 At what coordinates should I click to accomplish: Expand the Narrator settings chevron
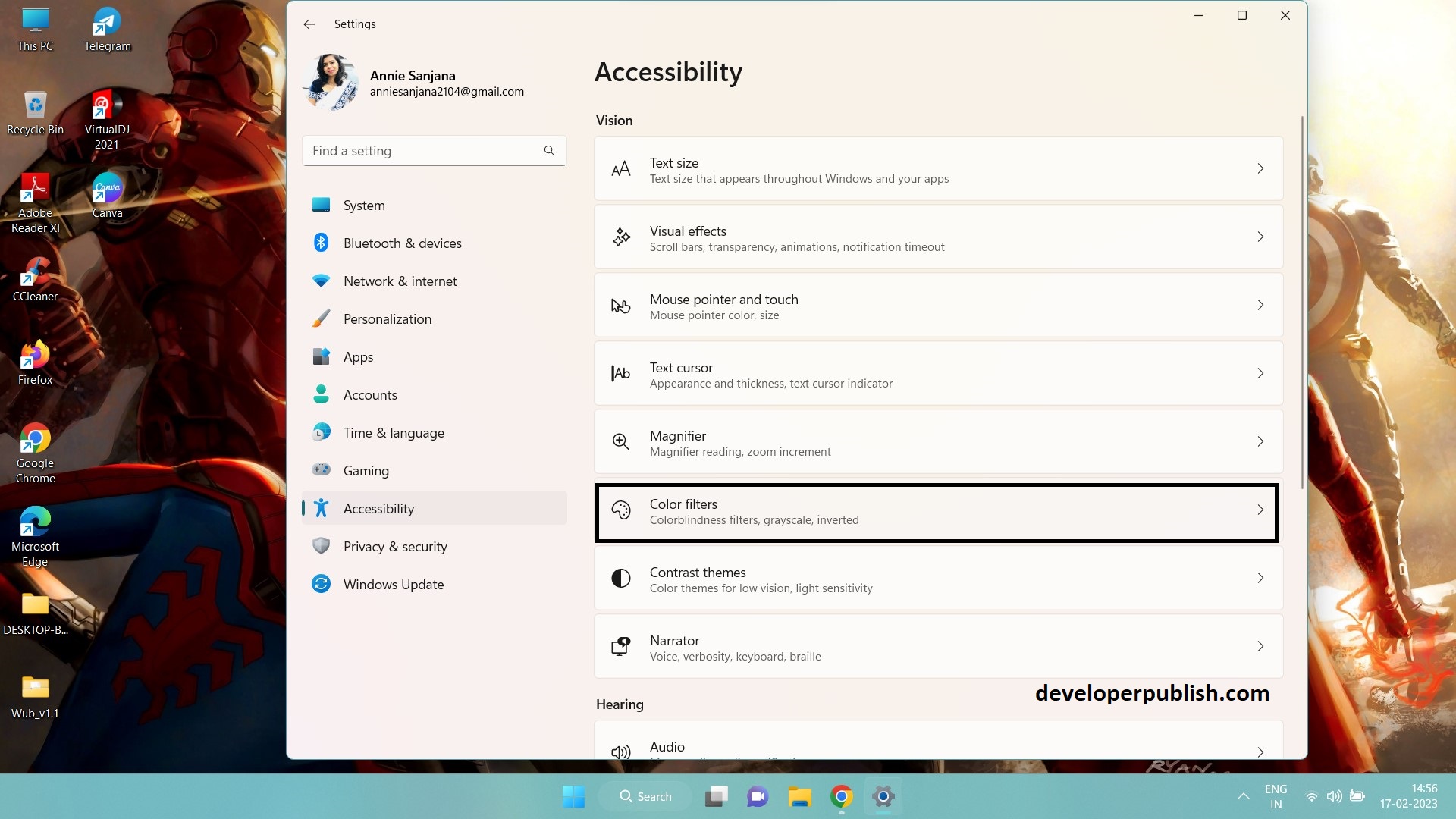(x=1261, y=646)
